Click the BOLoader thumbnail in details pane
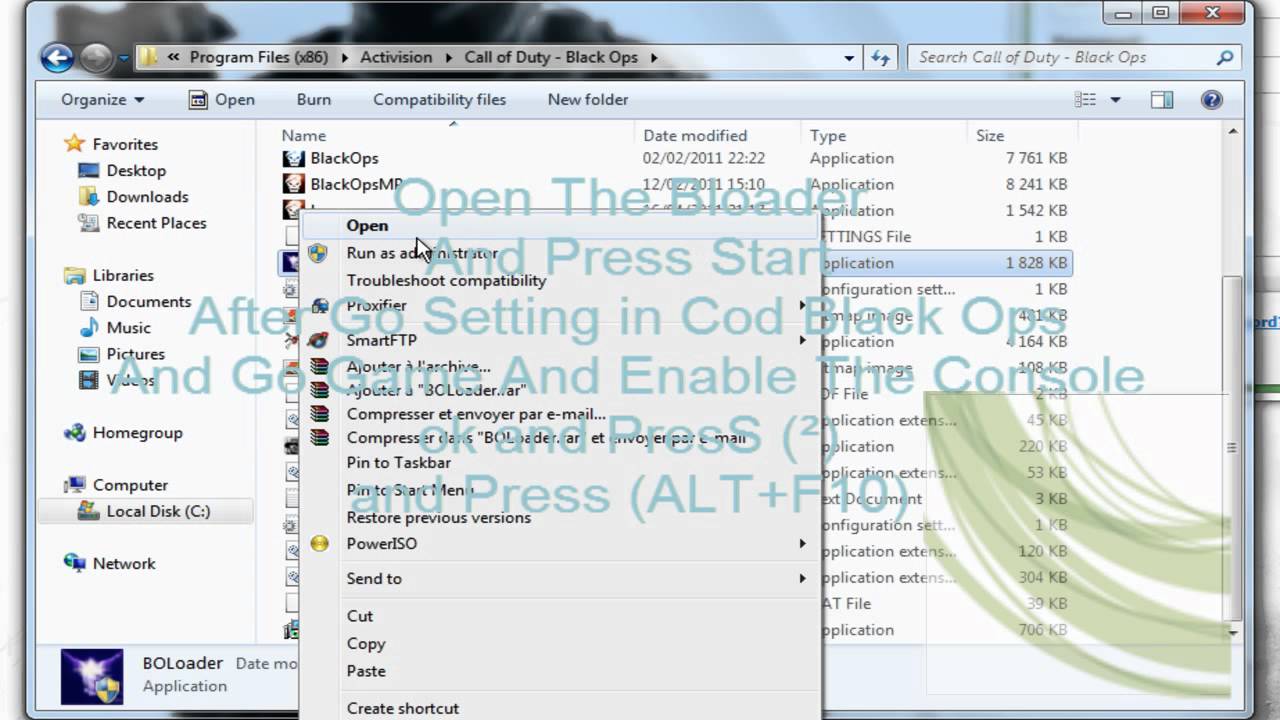Screen dimensions: 1280x720 pyautogui.click(x=92, y=677)
